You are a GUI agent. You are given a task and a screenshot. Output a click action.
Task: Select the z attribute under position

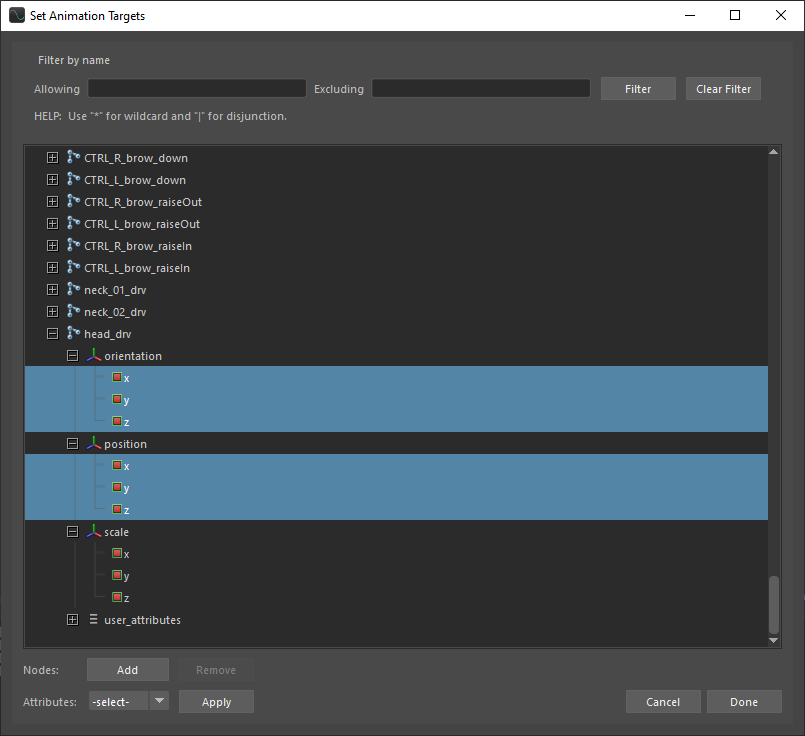[126, 510]
